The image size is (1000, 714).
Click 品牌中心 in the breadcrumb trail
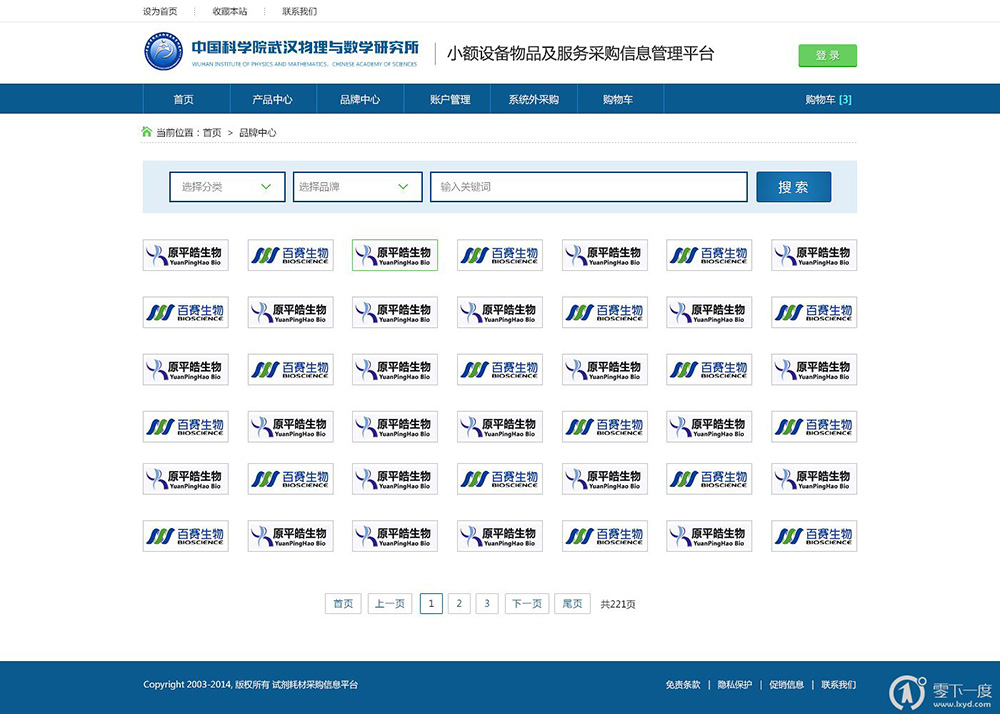coord(258,133)
